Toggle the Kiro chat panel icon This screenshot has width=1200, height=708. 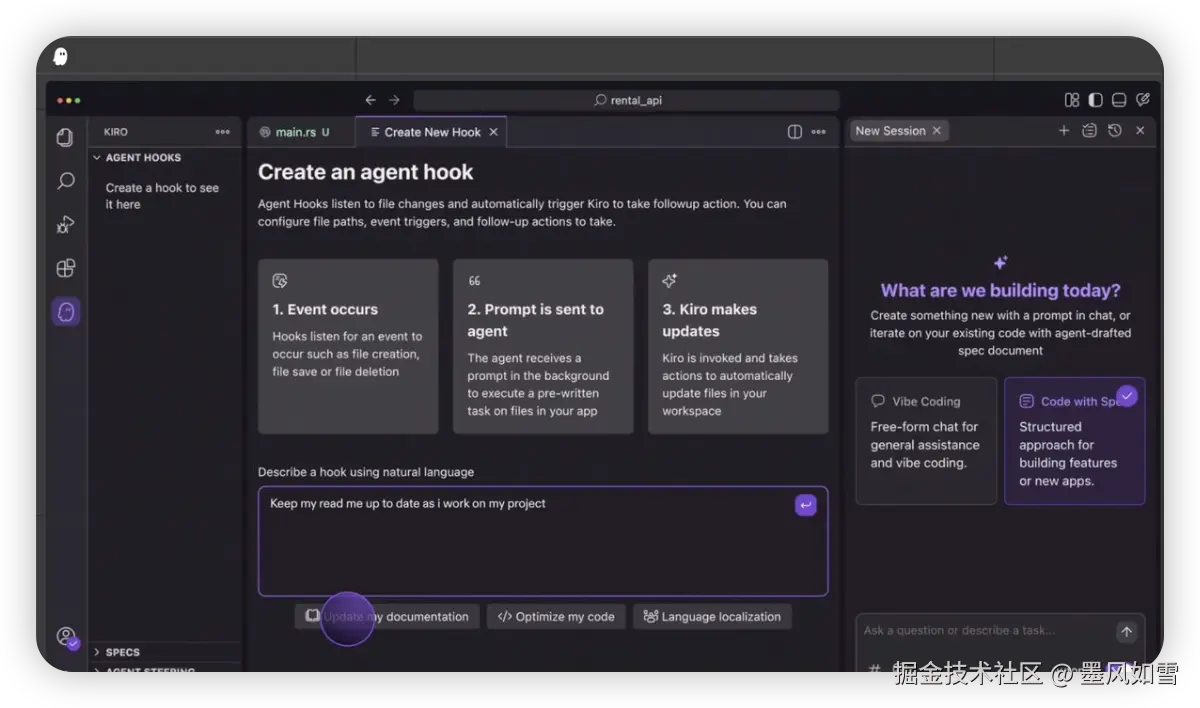tap(1143, 100)
